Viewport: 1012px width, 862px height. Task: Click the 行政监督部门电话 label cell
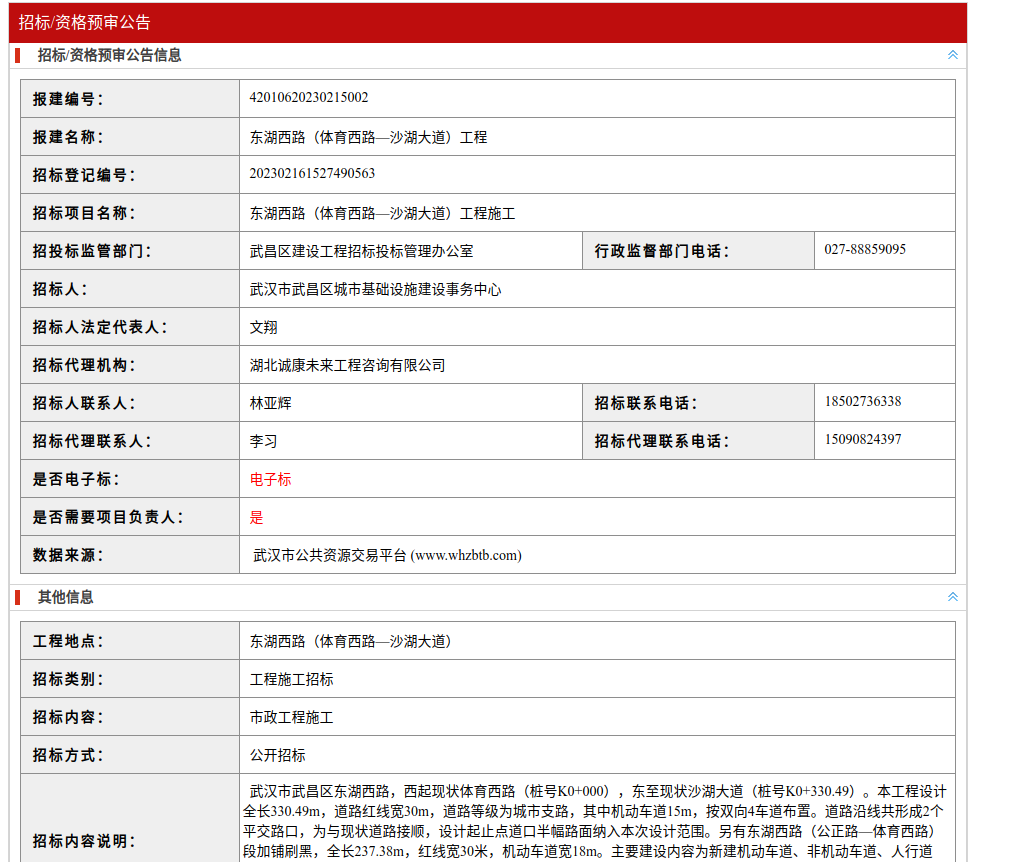tap(698, 251)
